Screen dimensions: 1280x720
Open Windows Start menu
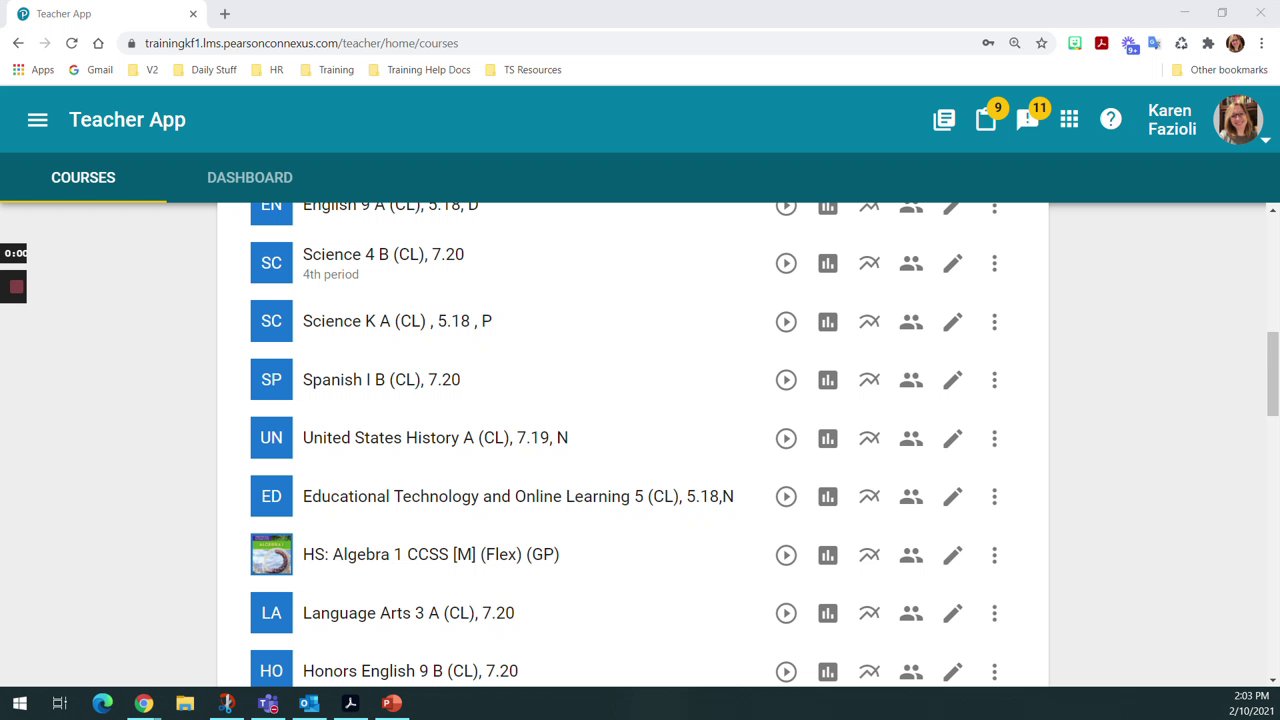click(x=20, y=703)
